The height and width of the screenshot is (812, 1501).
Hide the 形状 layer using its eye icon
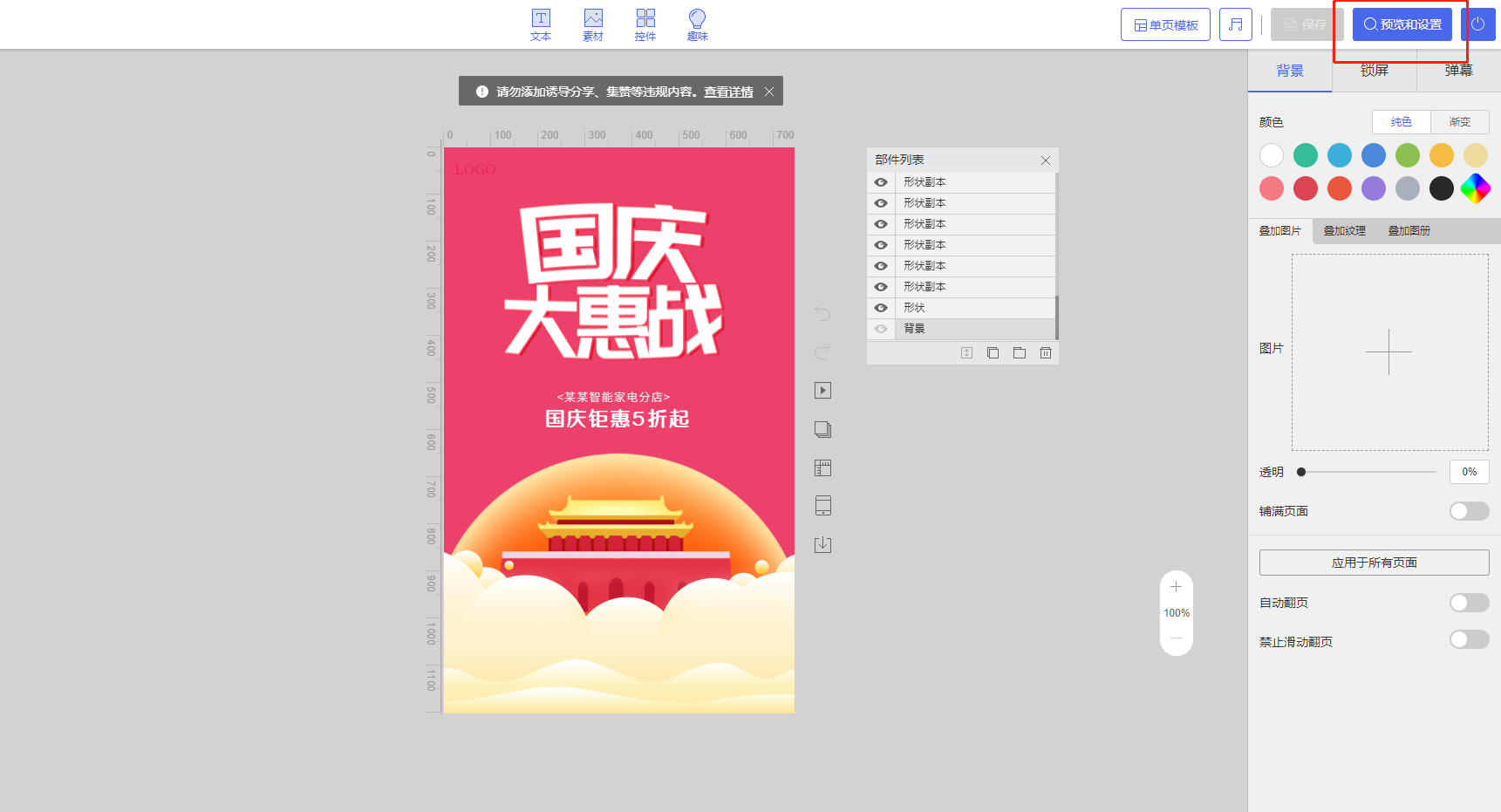(x=881, y=308)
